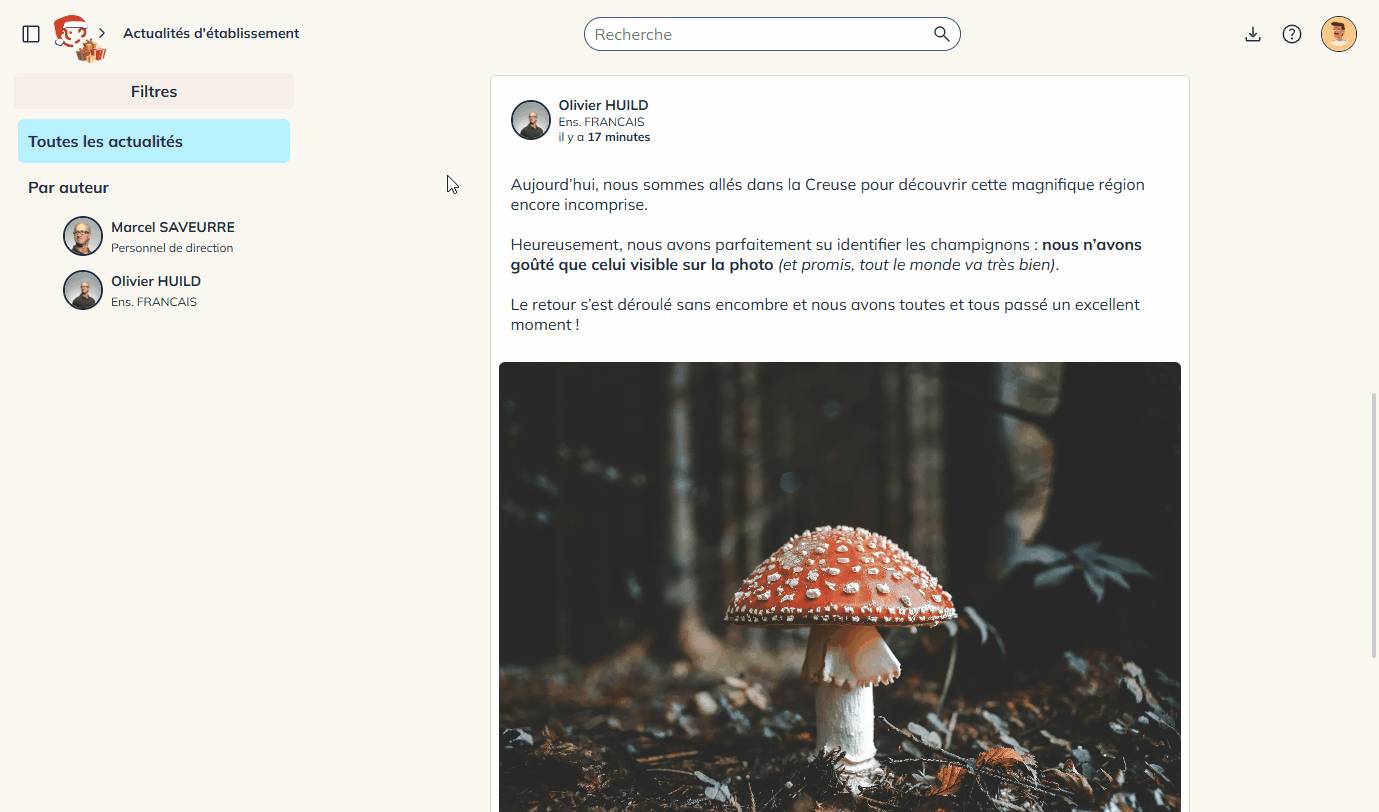Open Actualités d'établissement breadcrumb
1379x812 pixels.
point(211,33)
